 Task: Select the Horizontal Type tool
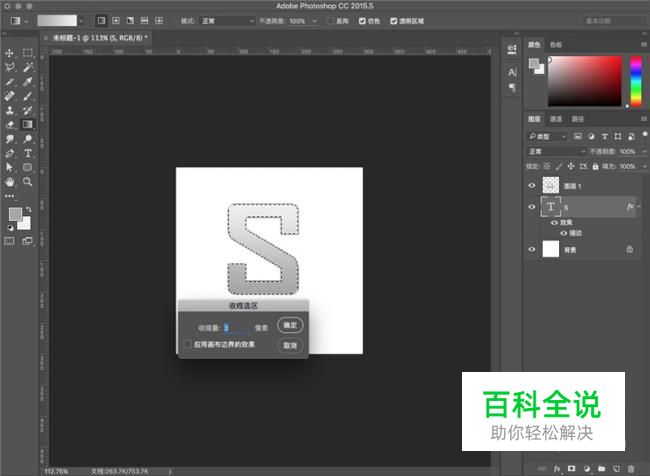(28, 153)
